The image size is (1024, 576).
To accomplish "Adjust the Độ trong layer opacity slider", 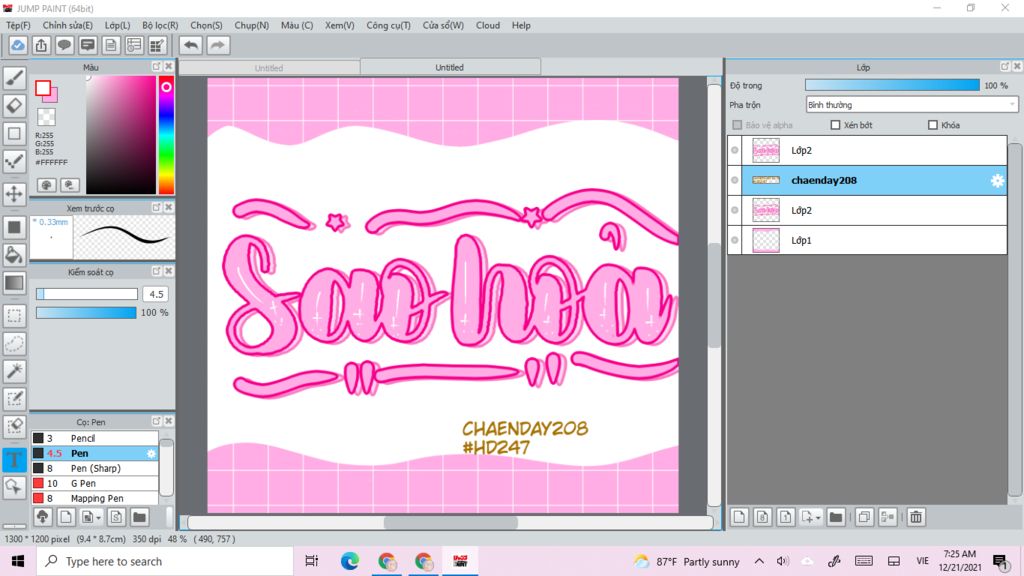I will click(x=892, y=86).
